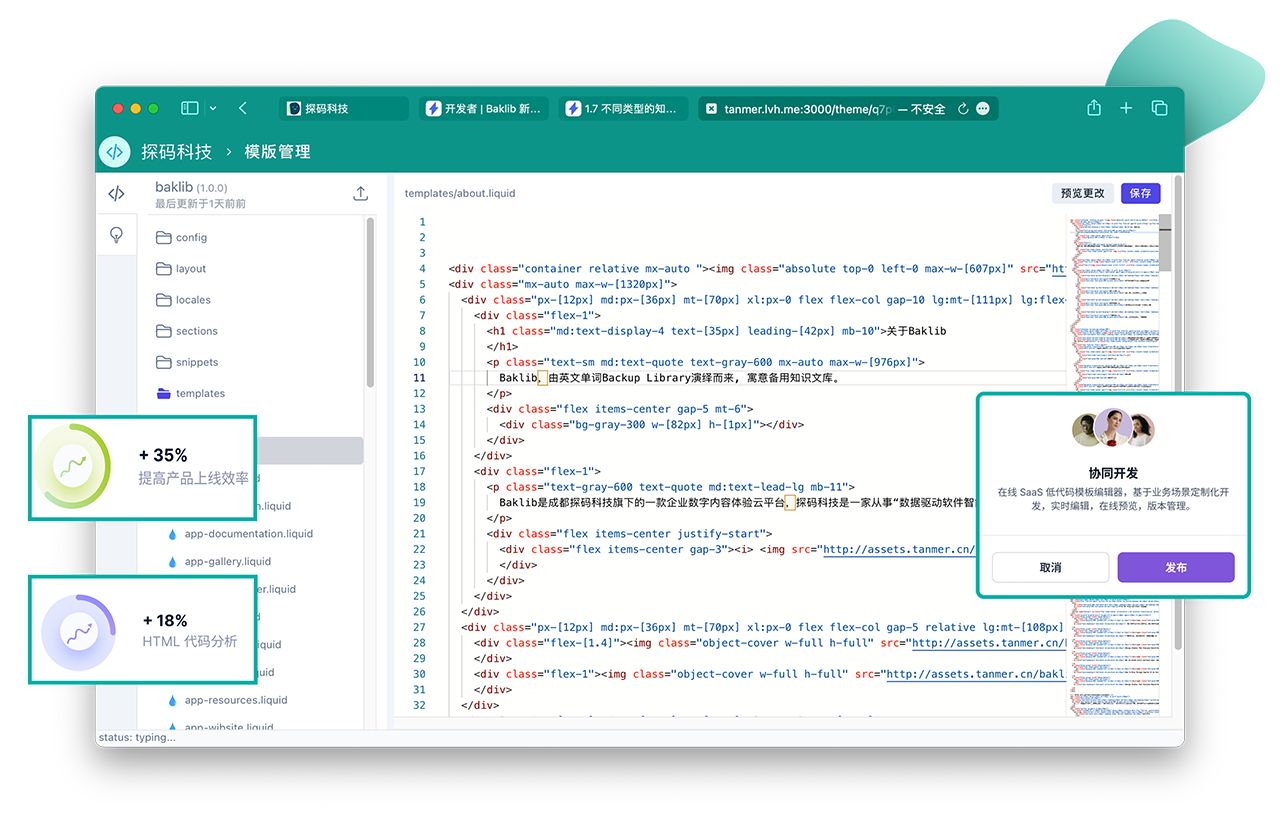1280x830 pixels.
Task: Click the 取消 cancel button in dialog
Action: tap(1050, 567)
